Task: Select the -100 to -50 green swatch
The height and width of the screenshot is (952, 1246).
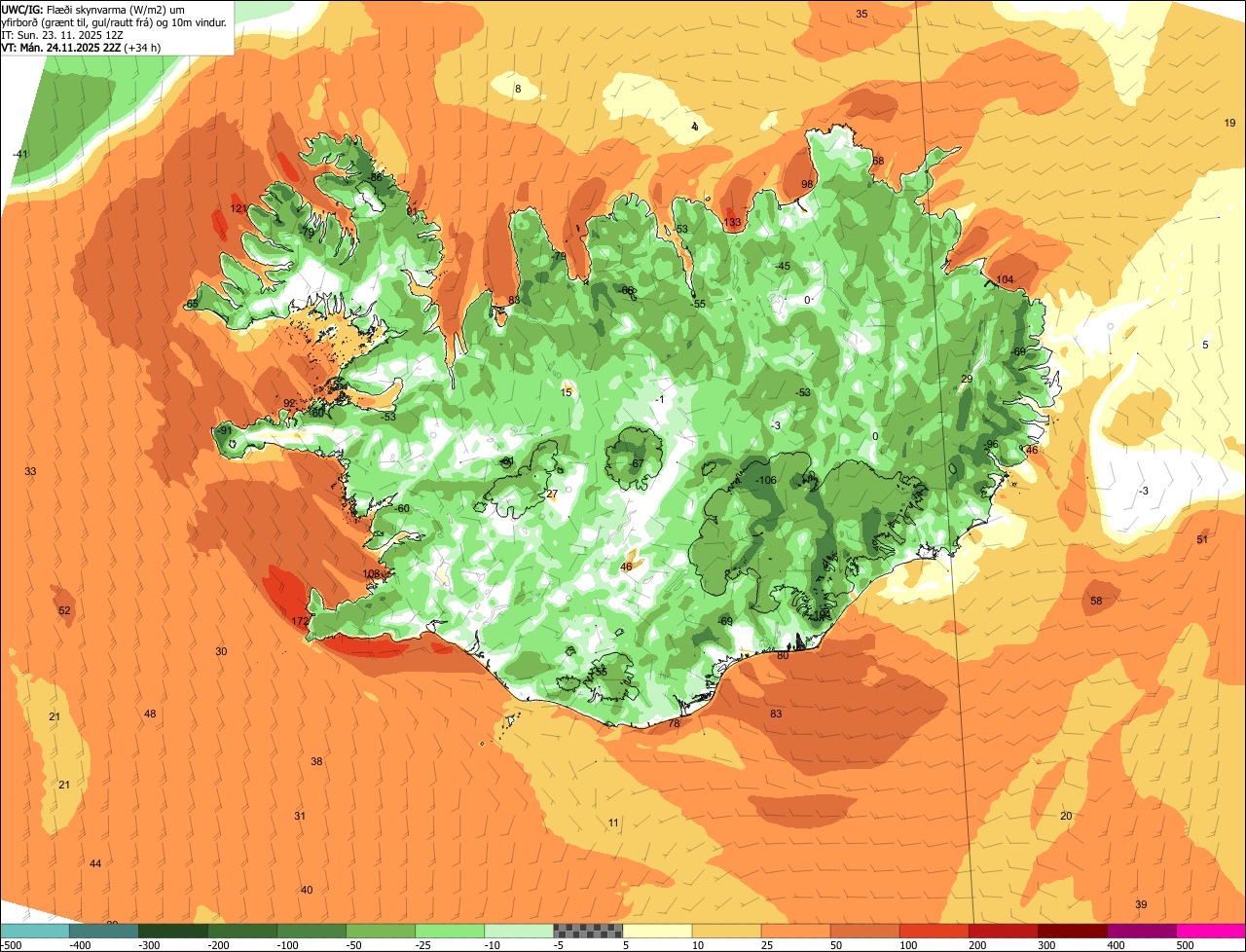Action: pos(311,931)
